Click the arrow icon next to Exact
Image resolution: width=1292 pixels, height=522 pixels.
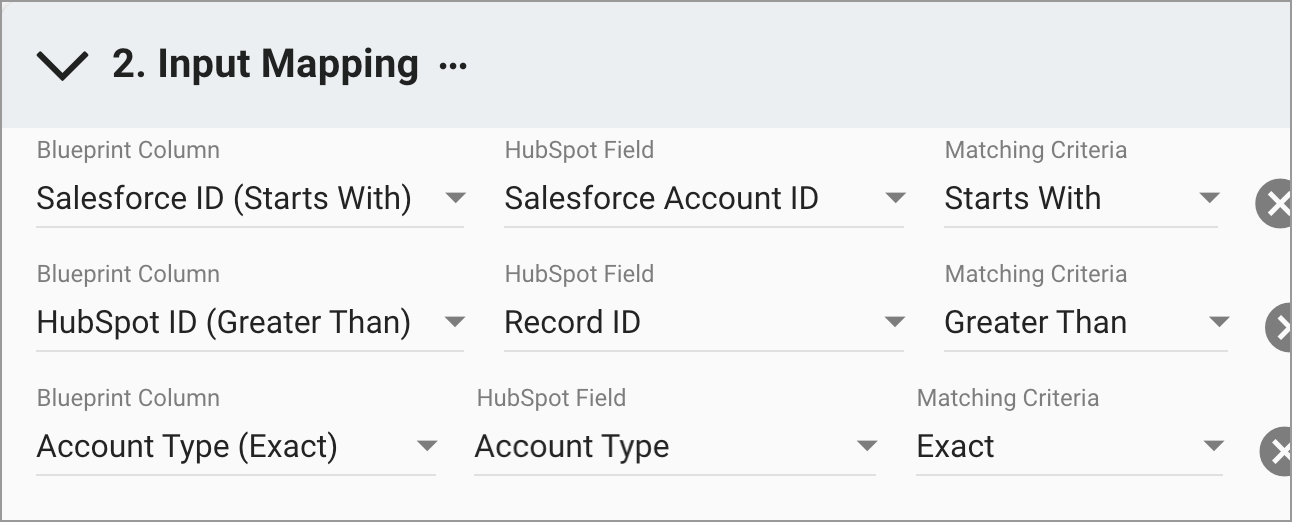(x=1214, y=447)
